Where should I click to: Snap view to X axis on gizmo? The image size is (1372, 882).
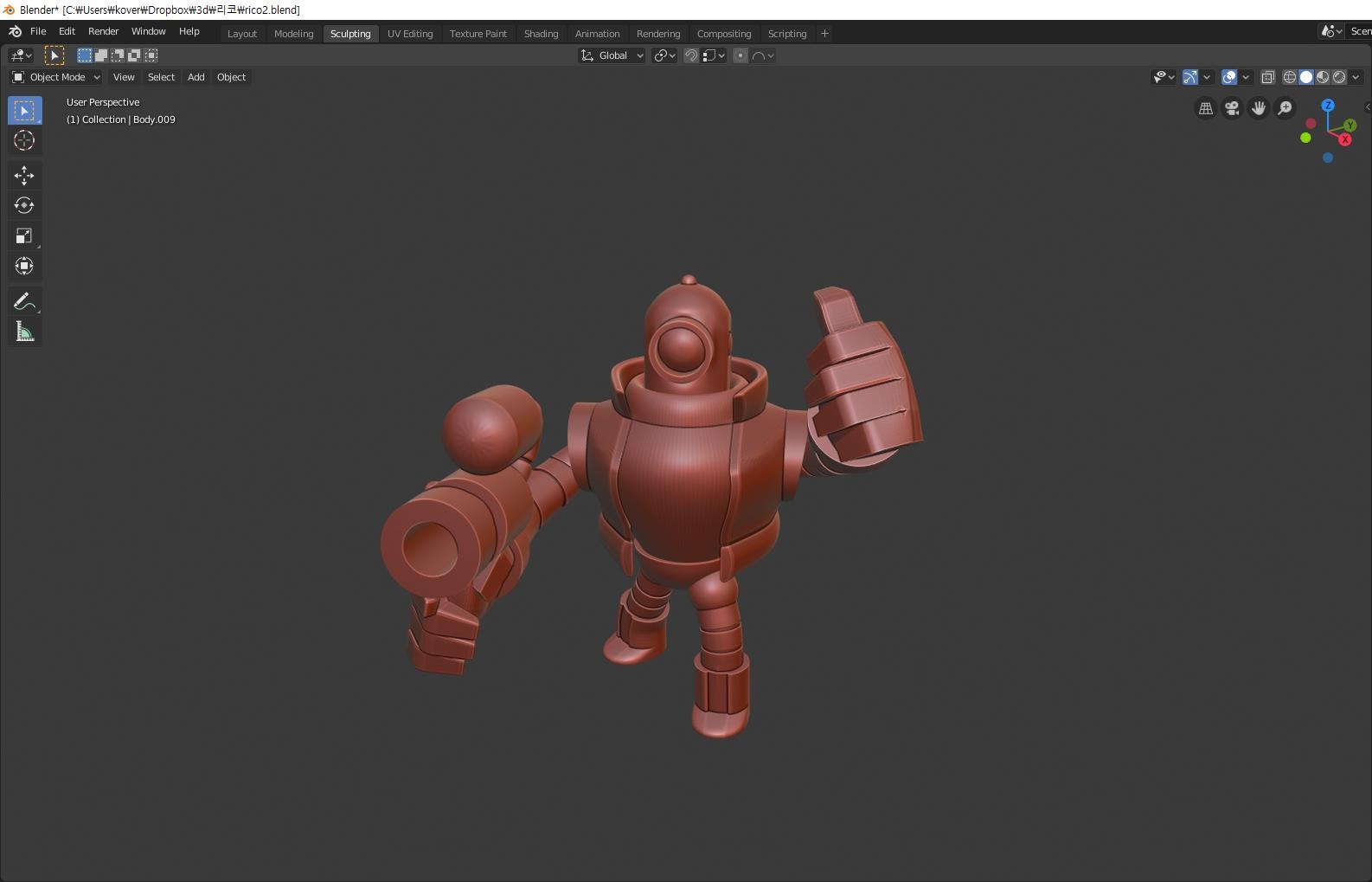pos(1345,139)
